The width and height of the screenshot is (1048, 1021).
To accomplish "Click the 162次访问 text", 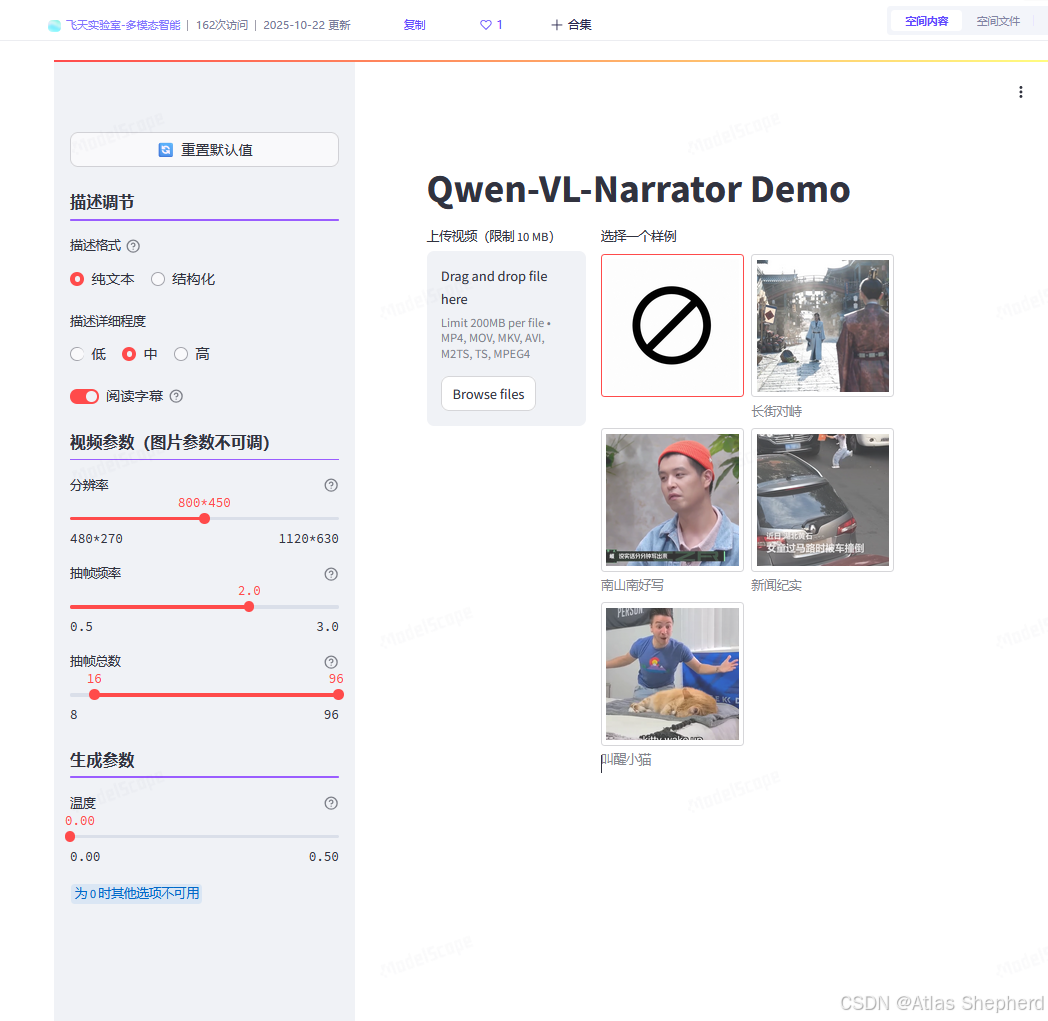I will (222, 25).
